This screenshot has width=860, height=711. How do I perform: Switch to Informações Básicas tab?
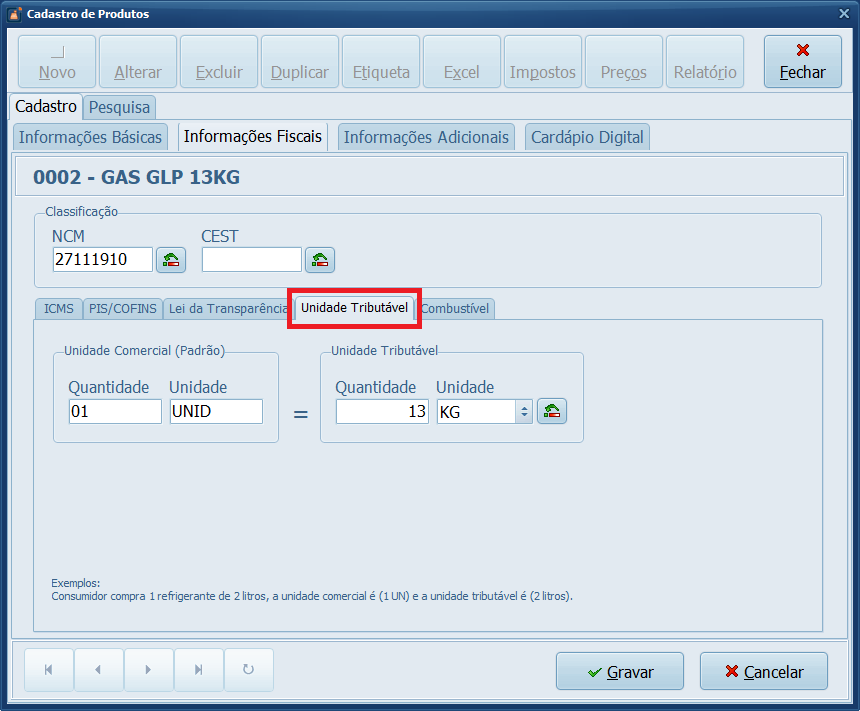click(x=91, y=137)
